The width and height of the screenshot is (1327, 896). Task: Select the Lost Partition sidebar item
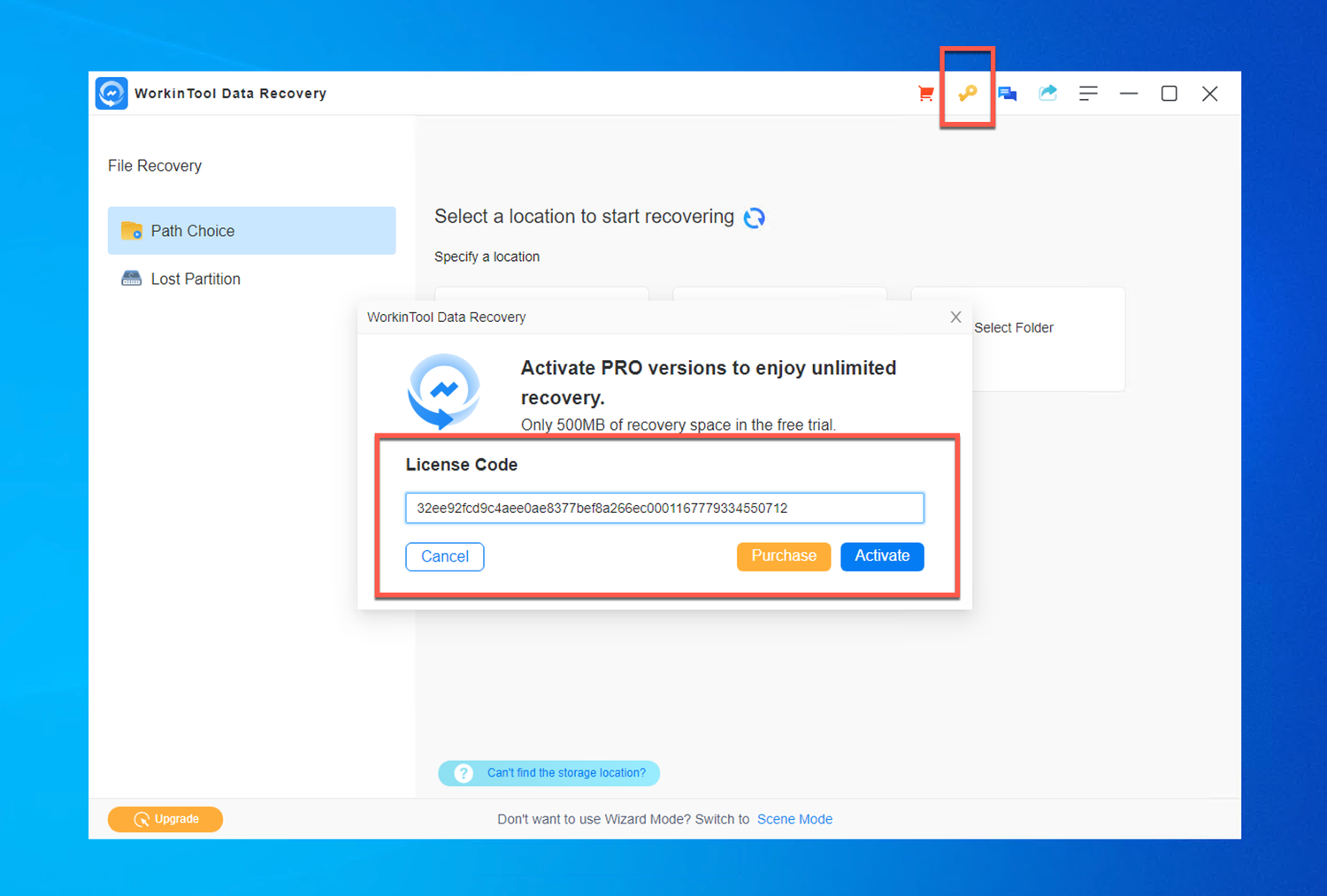click(x=251, y=279)
